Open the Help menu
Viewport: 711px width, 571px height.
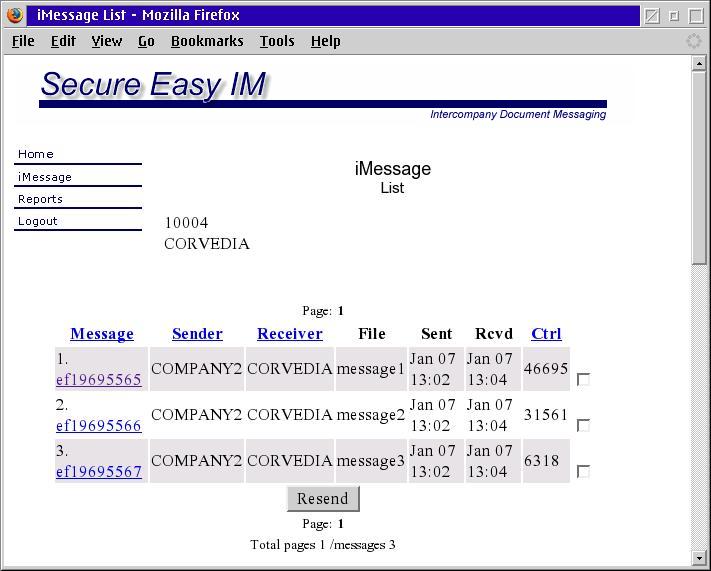[x=326, y=41]
